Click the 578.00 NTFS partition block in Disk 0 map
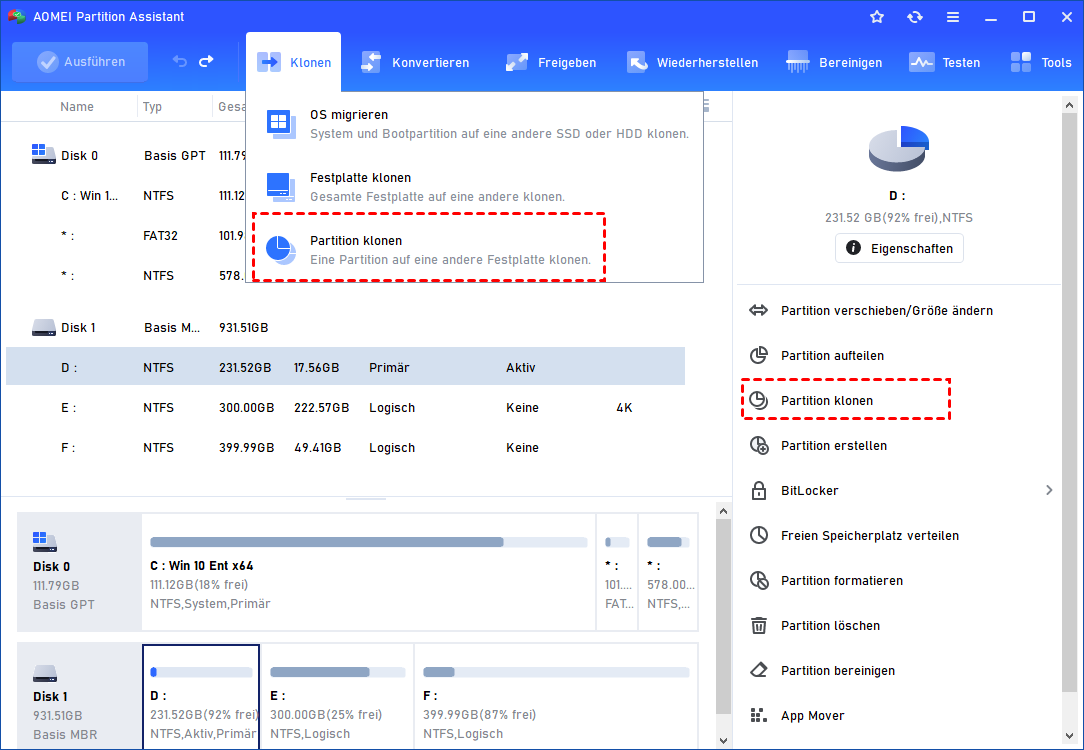 click(669, 572)
